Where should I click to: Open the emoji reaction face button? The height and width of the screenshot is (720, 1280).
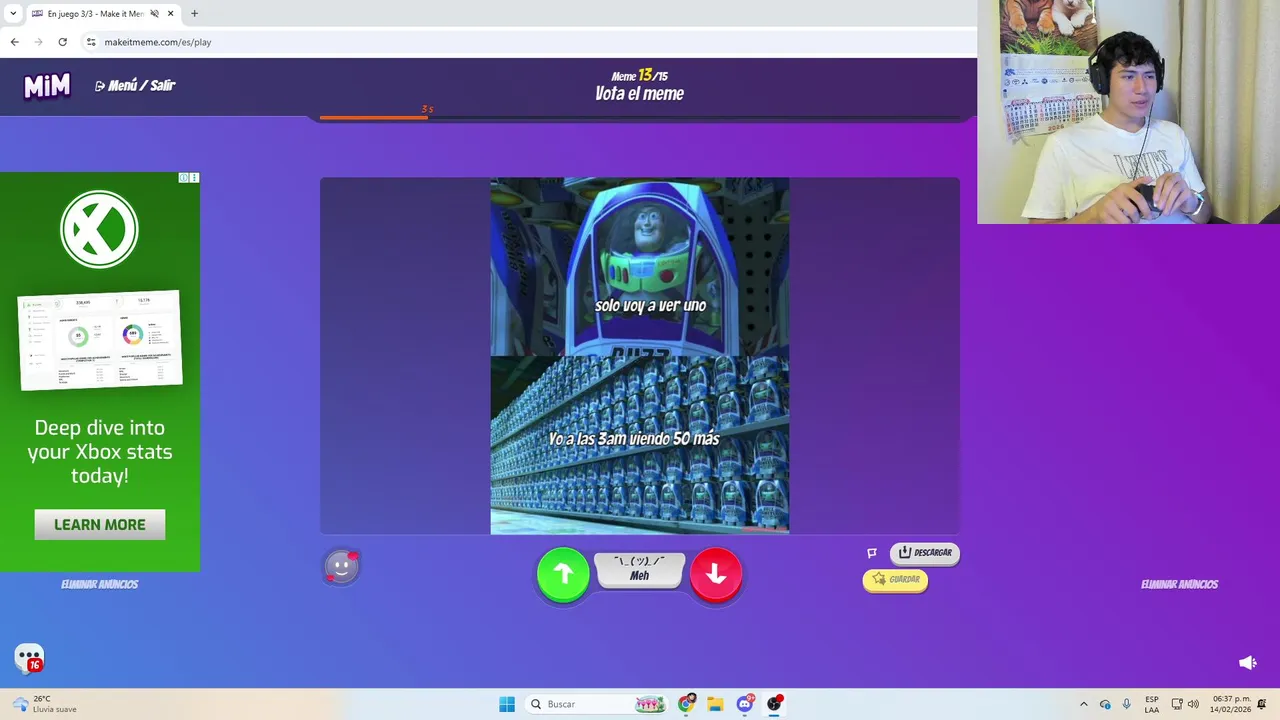[341, 567]
